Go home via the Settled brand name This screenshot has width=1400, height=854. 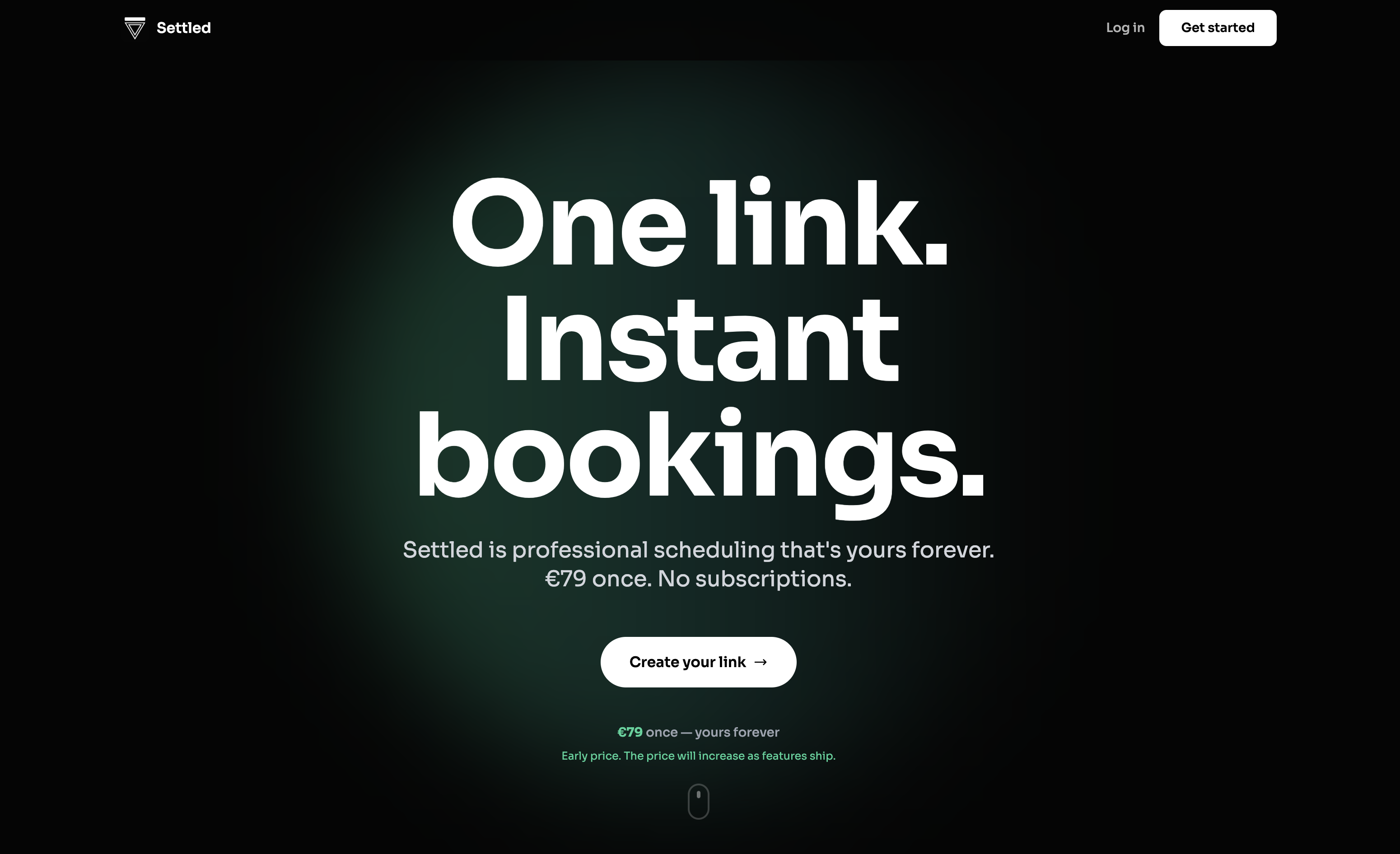(183, 28)
